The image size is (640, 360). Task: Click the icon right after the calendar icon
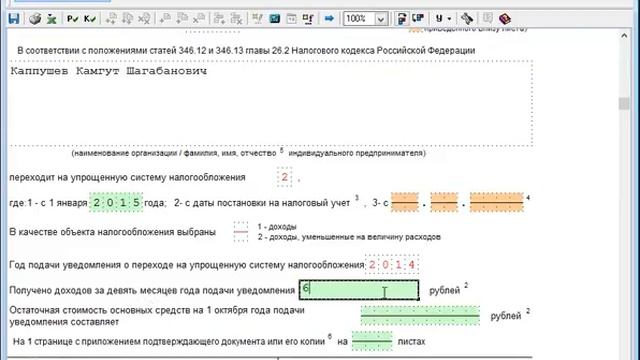pos(308,18)
